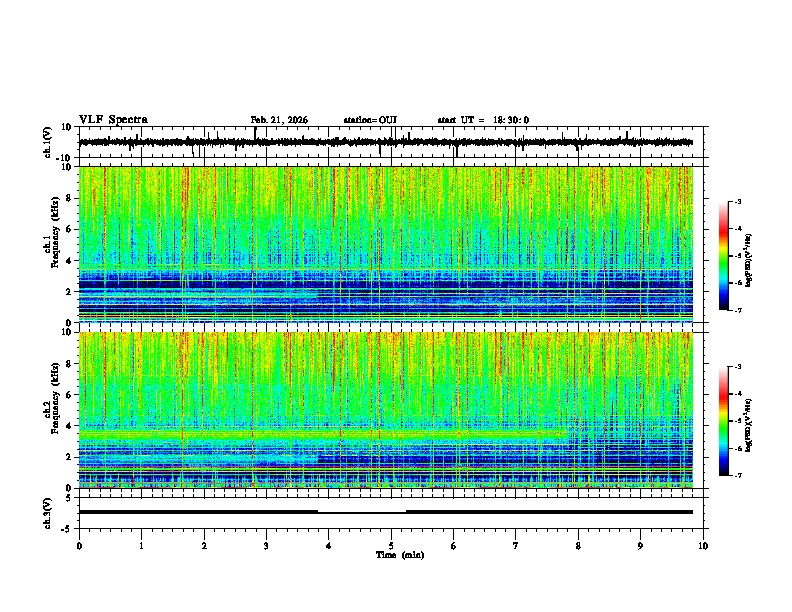The height and width of the screenshot is (612, 792).
Task: Click the ch.1 "Frequency (kHz)" axis label
Action: 55,232
